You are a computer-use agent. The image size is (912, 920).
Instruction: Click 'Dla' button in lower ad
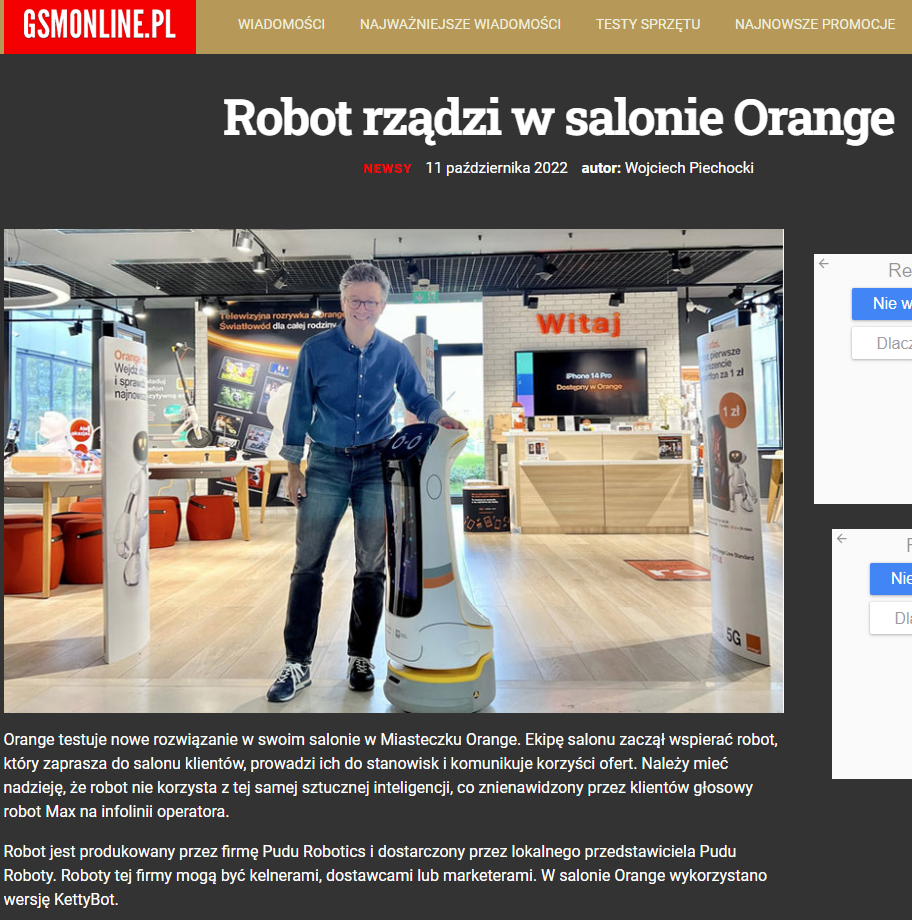pyautogui.click(x=891, y=618)
